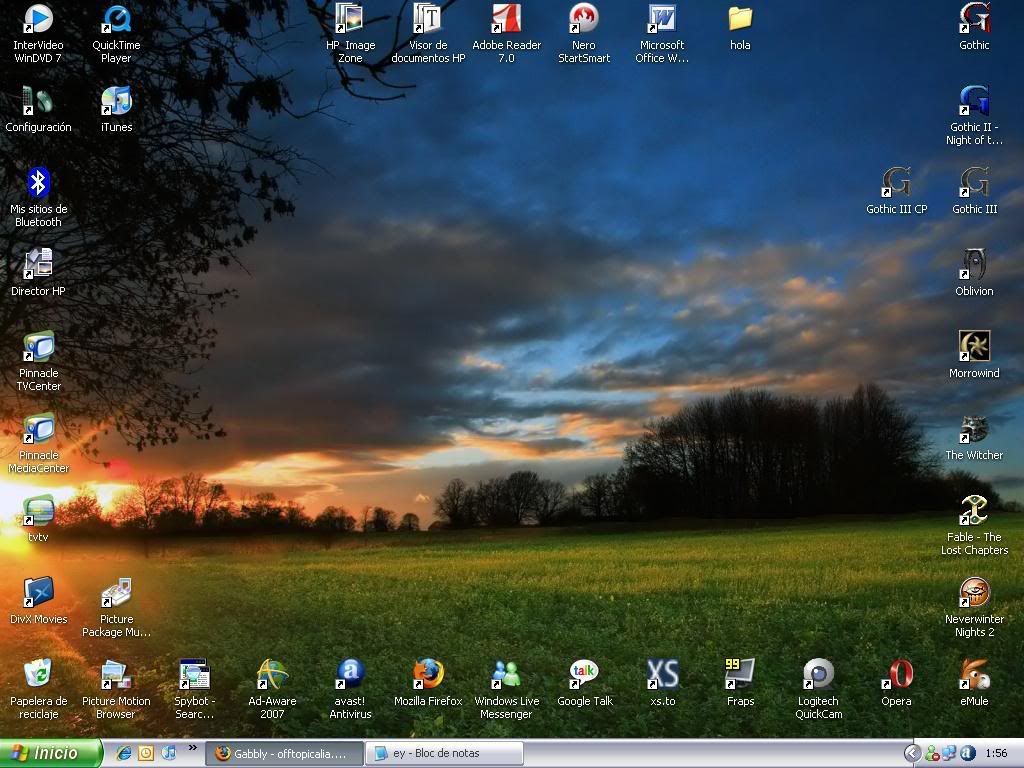The width and height of the screenshot is (1024, 768).
Task: Click the Oblivion game shortcut
Action: [x=974, y=265]
